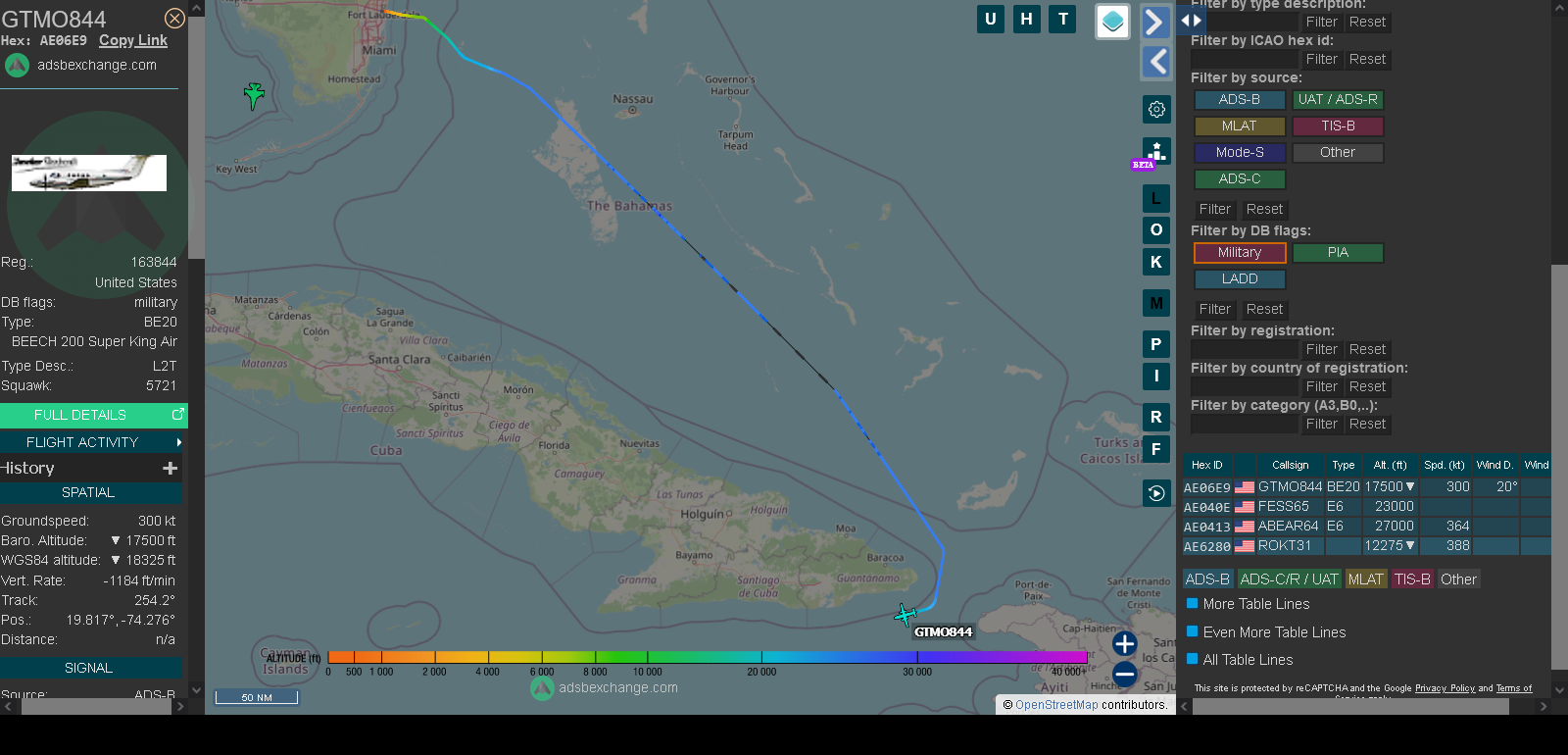Reset the registration filter
The width and height of the screenshot is (1568, 755).
pos(1367,350)
